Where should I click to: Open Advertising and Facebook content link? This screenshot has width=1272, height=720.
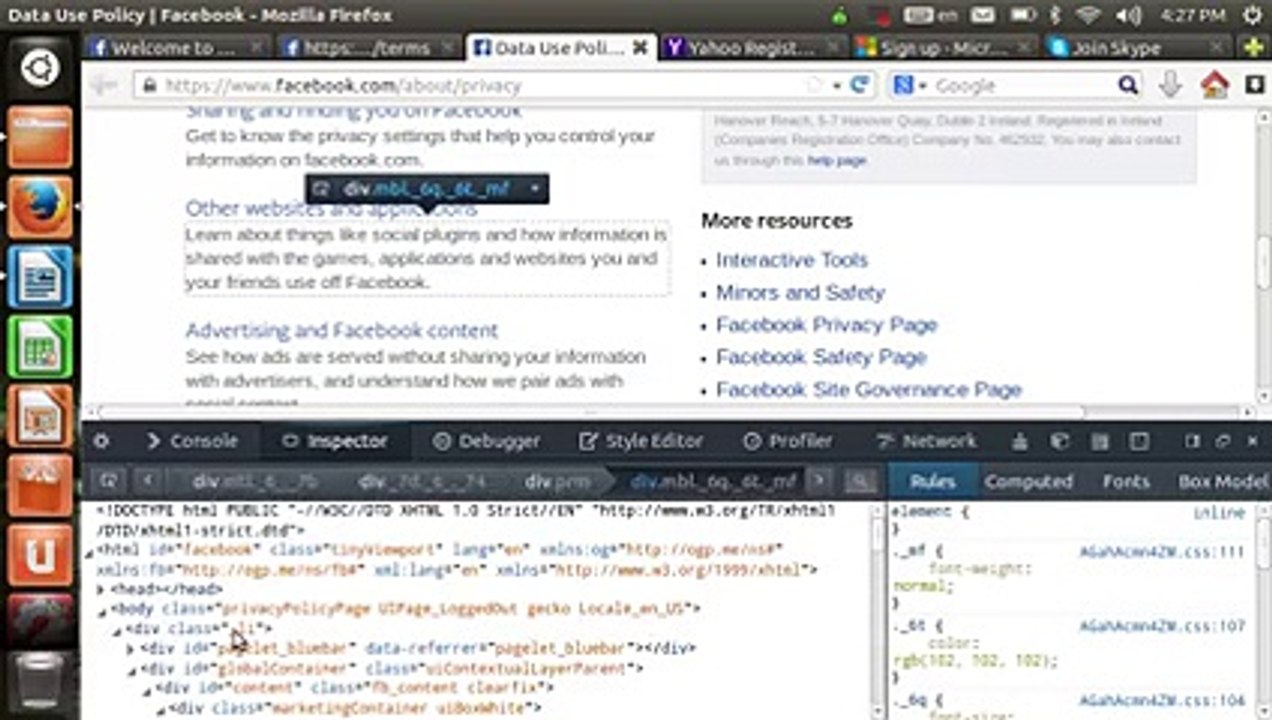pyautogui.click(x=342, y=330)
